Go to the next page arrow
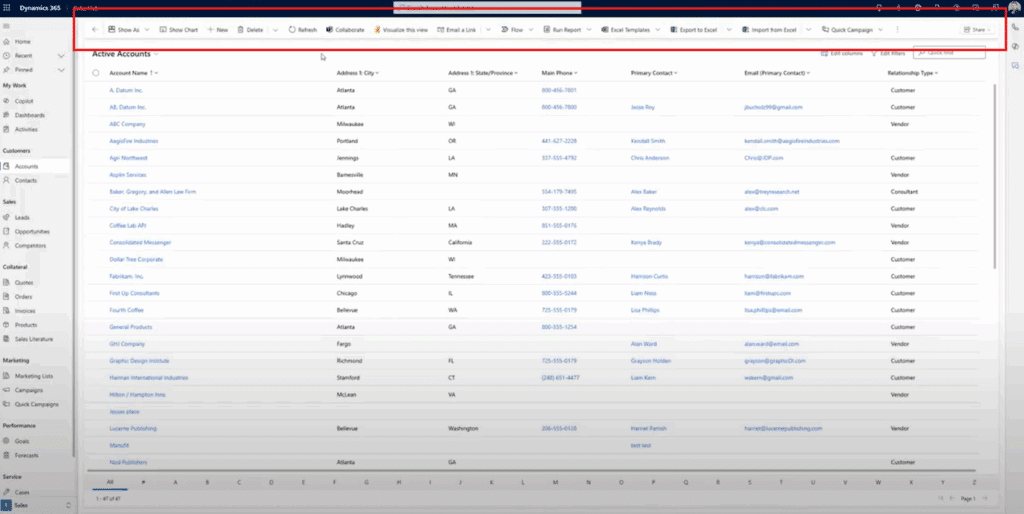Image resolution: width=1024 pixels, height=514 pixels. pos(985,498)
